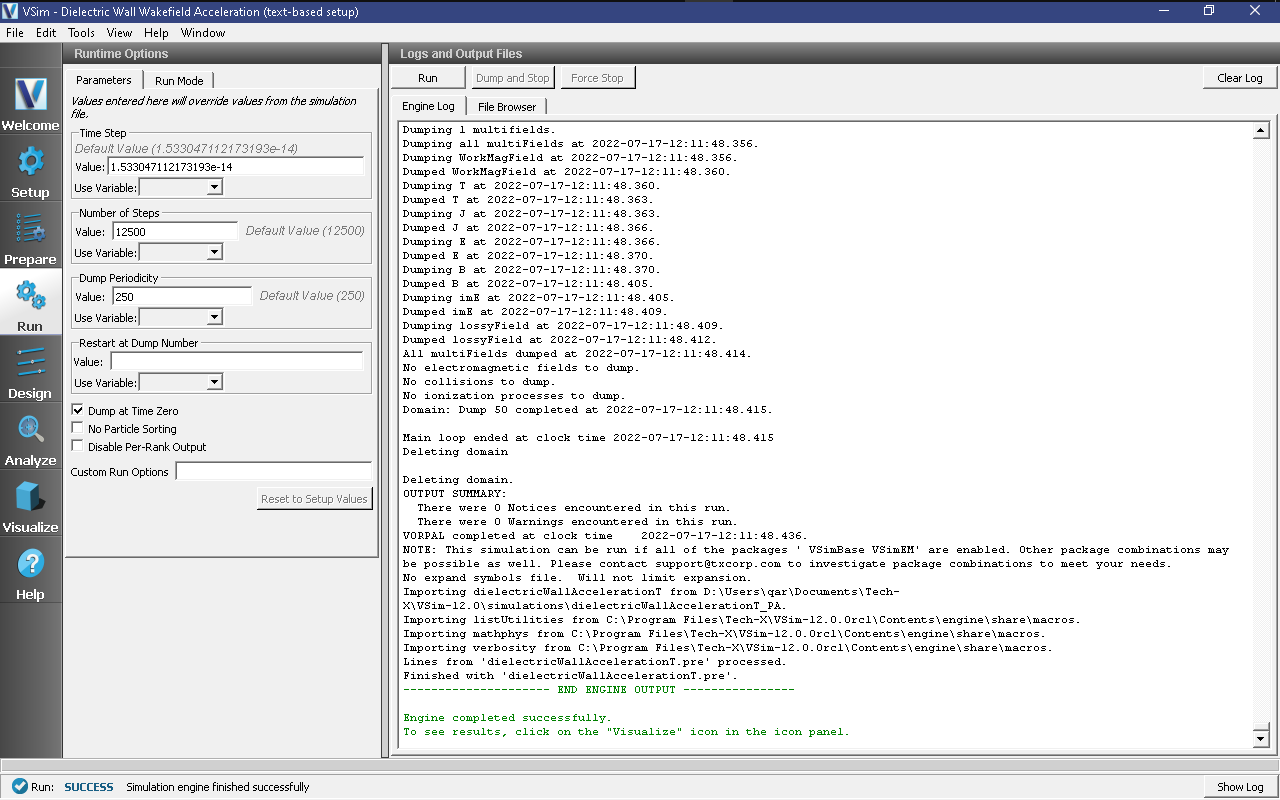Click the Number of Steps value field
Viewport: 1280px width, 800px height.
click(175, 232)
